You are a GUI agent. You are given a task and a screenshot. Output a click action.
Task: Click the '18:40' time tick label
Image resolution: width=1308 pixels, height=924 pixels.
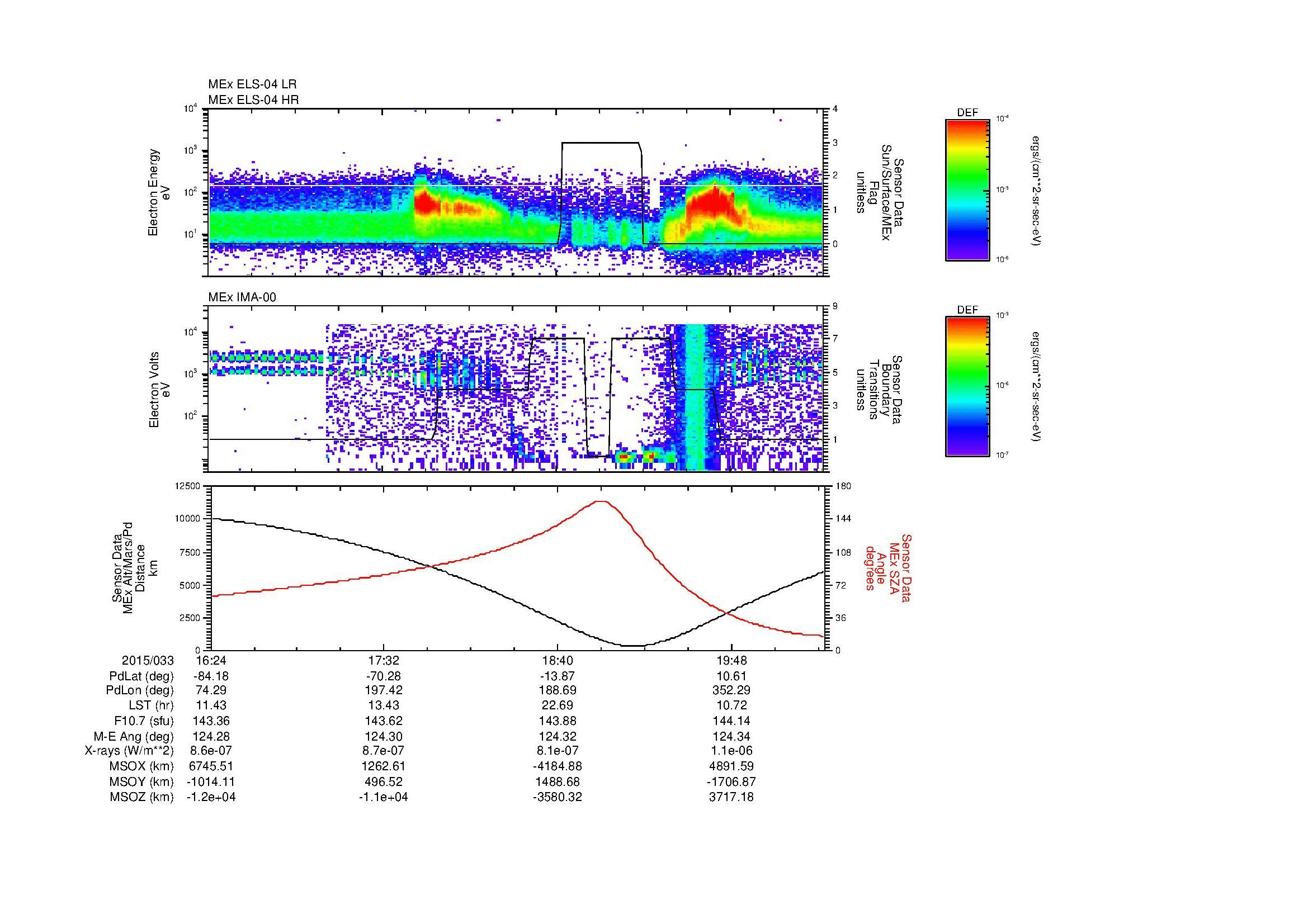click(557, 661)
